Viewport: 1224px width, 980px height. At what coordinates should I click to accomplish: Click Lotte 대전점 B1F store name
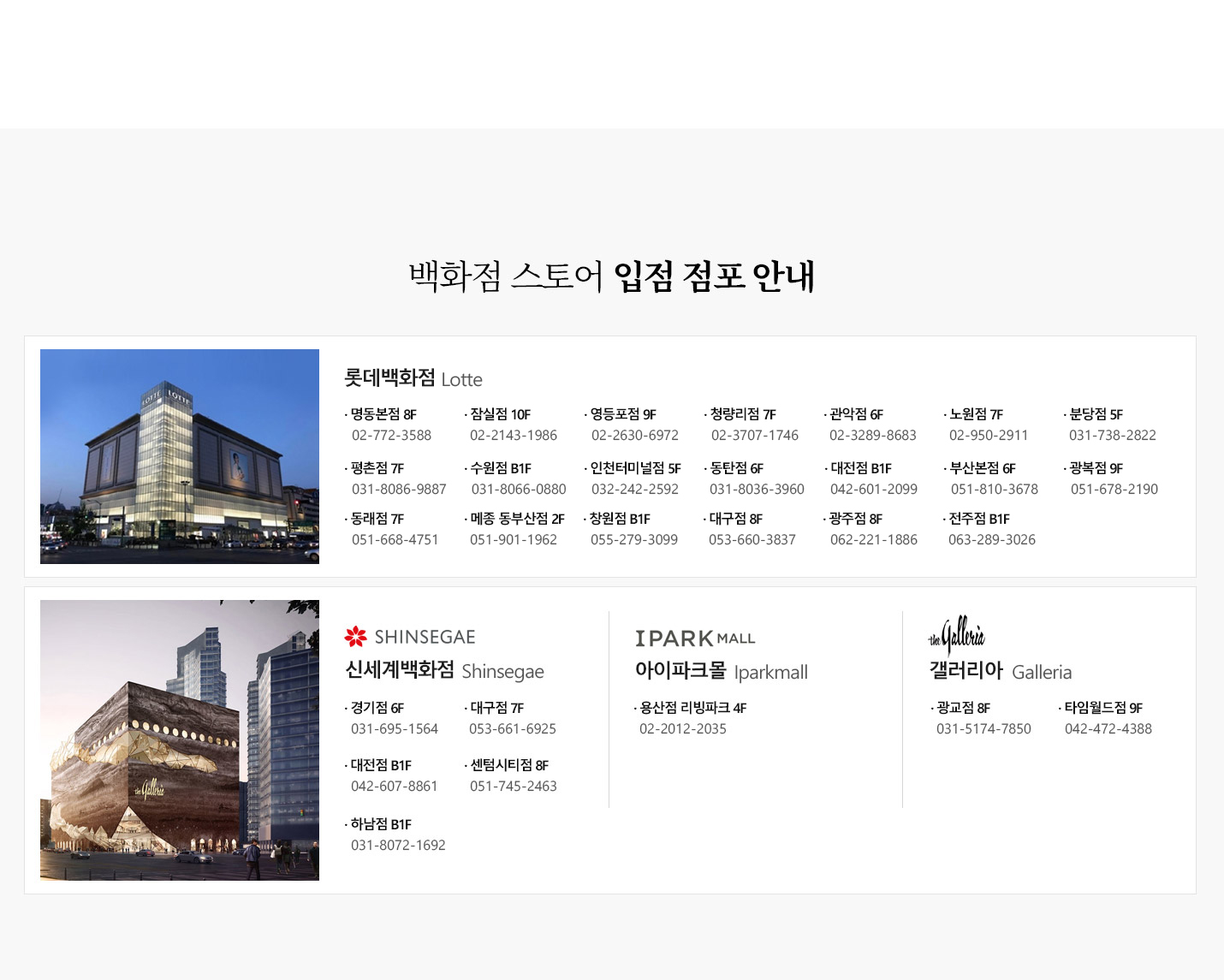click(861, 469)
